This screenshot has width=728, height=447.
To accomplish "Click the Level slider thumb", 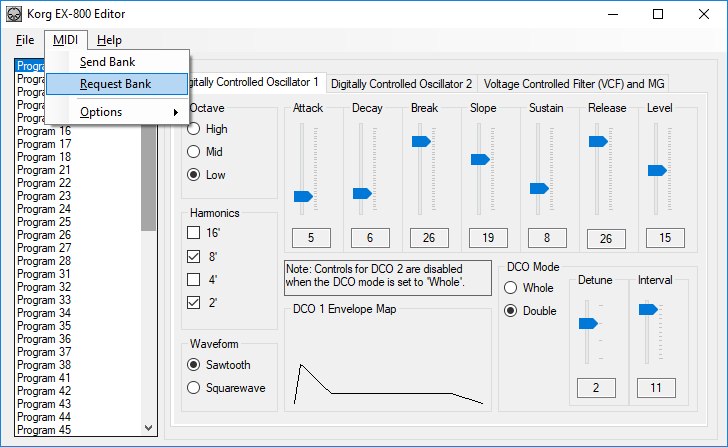I will coord(657,170).
